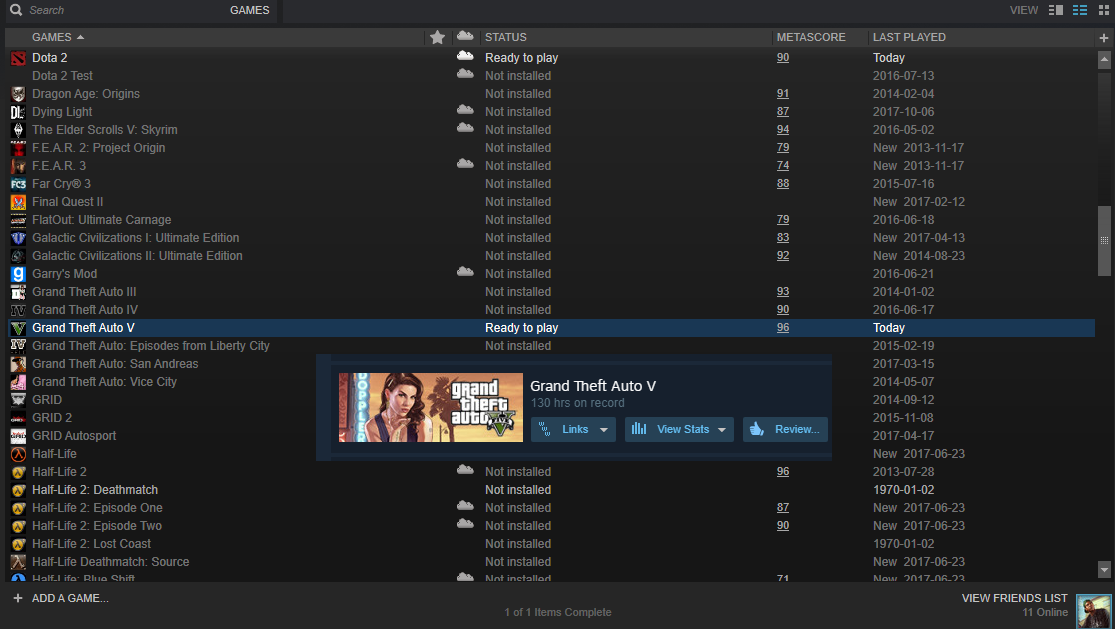Image resolution: width=1115 pixels, height=629 pixels.
Task: Sort by STATUS column header
Action: coord(506,37)
